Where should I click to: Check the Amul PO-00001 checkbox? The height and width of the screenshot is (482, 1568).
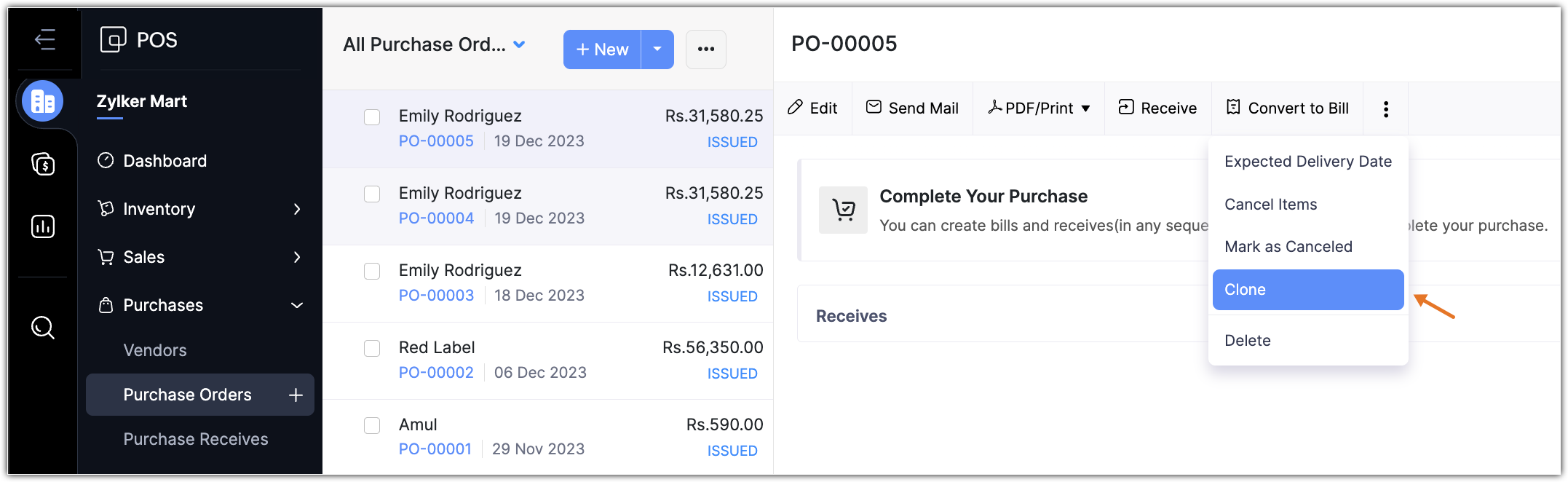click(372, 426)
